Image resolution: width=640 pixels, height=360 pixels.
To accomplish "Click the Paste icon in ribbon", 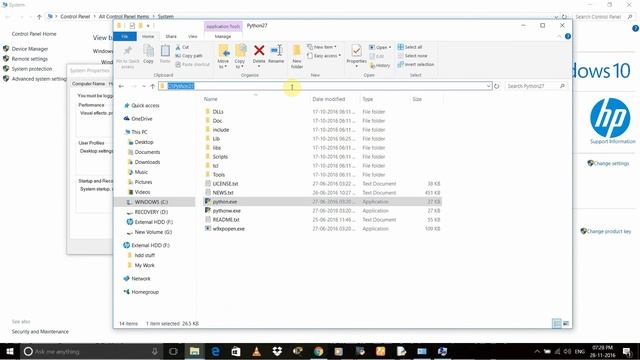I will [x=165, y=51].
